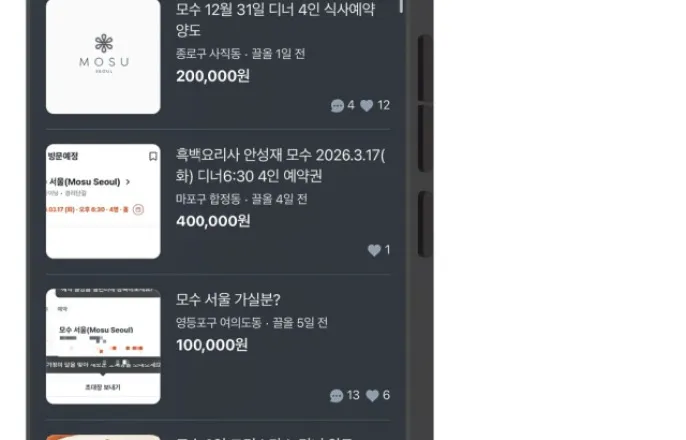This screenshot has width=686, height=440.
Task: Click the 400,000원 price
Action: 213,221
